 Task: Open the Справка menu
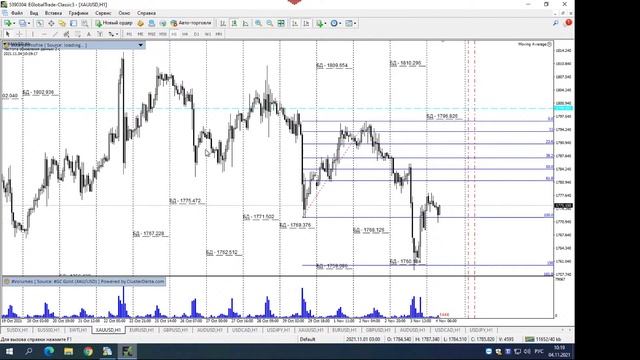click(x=146, y=13)
